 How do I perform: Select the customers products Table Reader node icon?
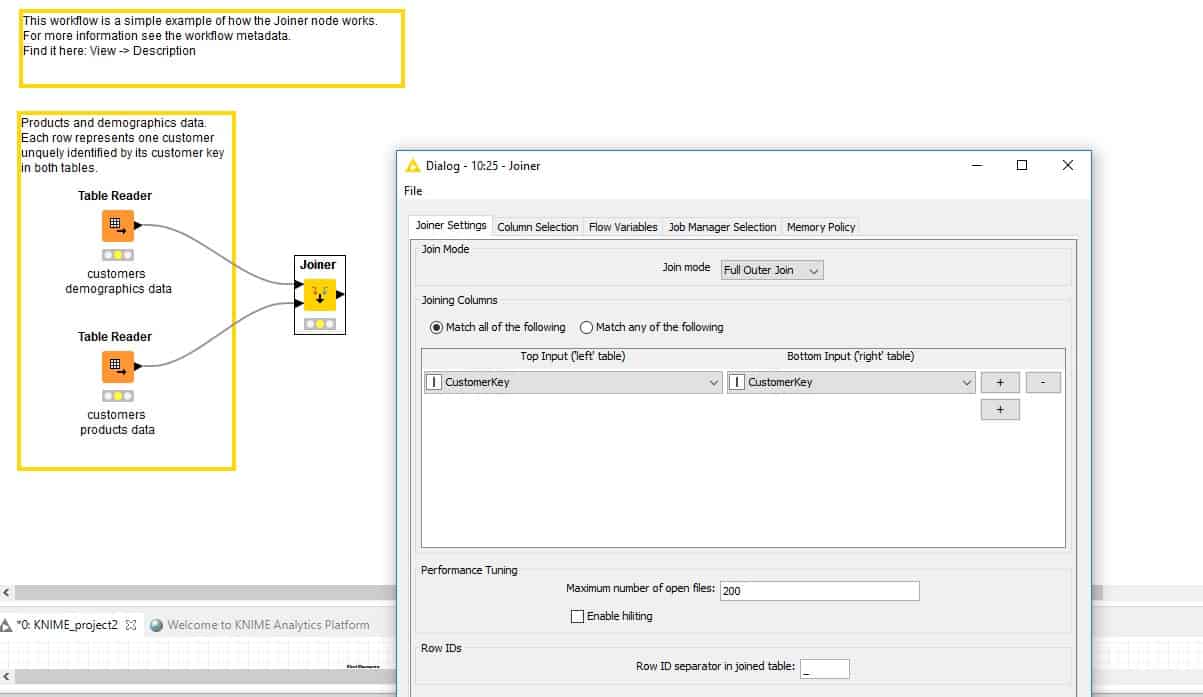pos(118,367)
